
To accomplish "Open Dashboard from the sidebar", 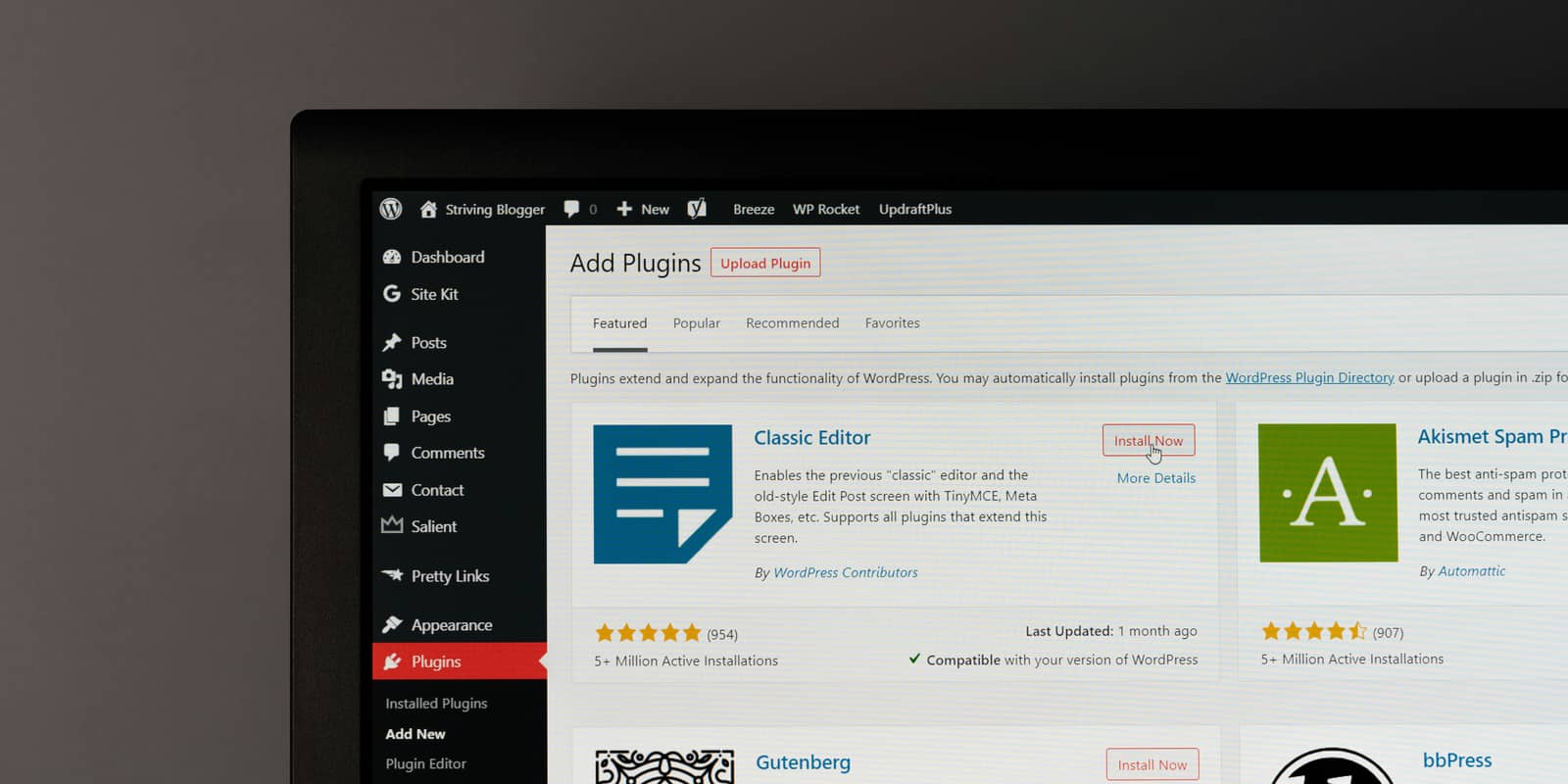I will click(x=447, y=257).
